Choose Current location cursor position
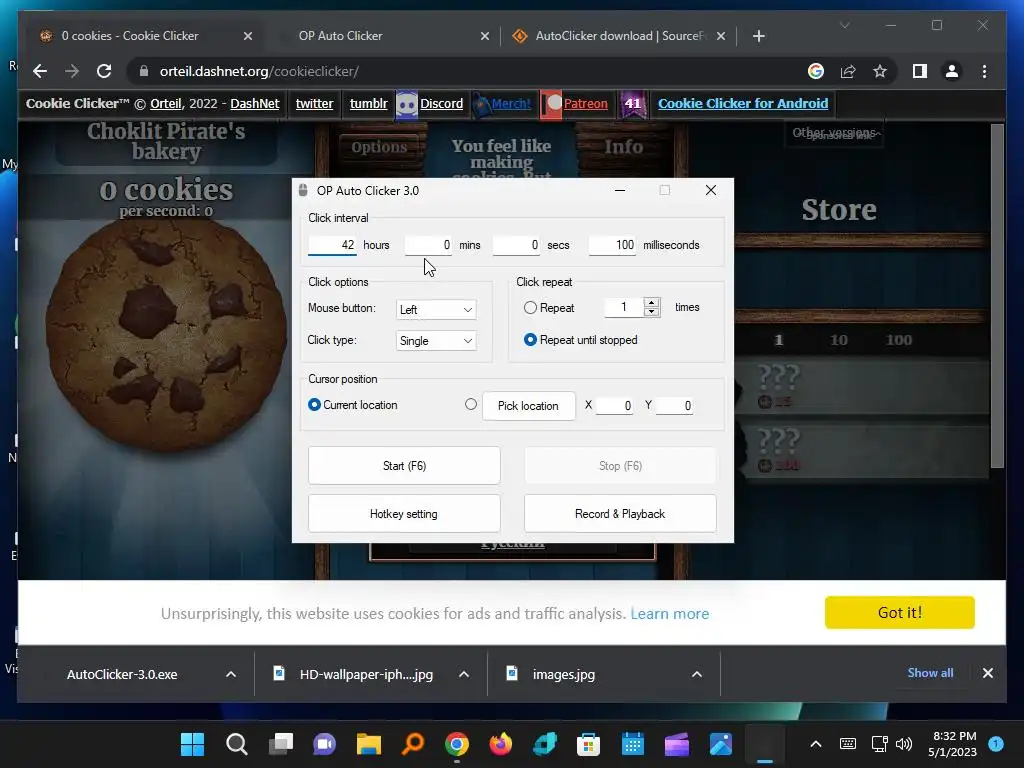Viewport: 1024px width, 768px height. pyautogui.click(x=314, y=405)
